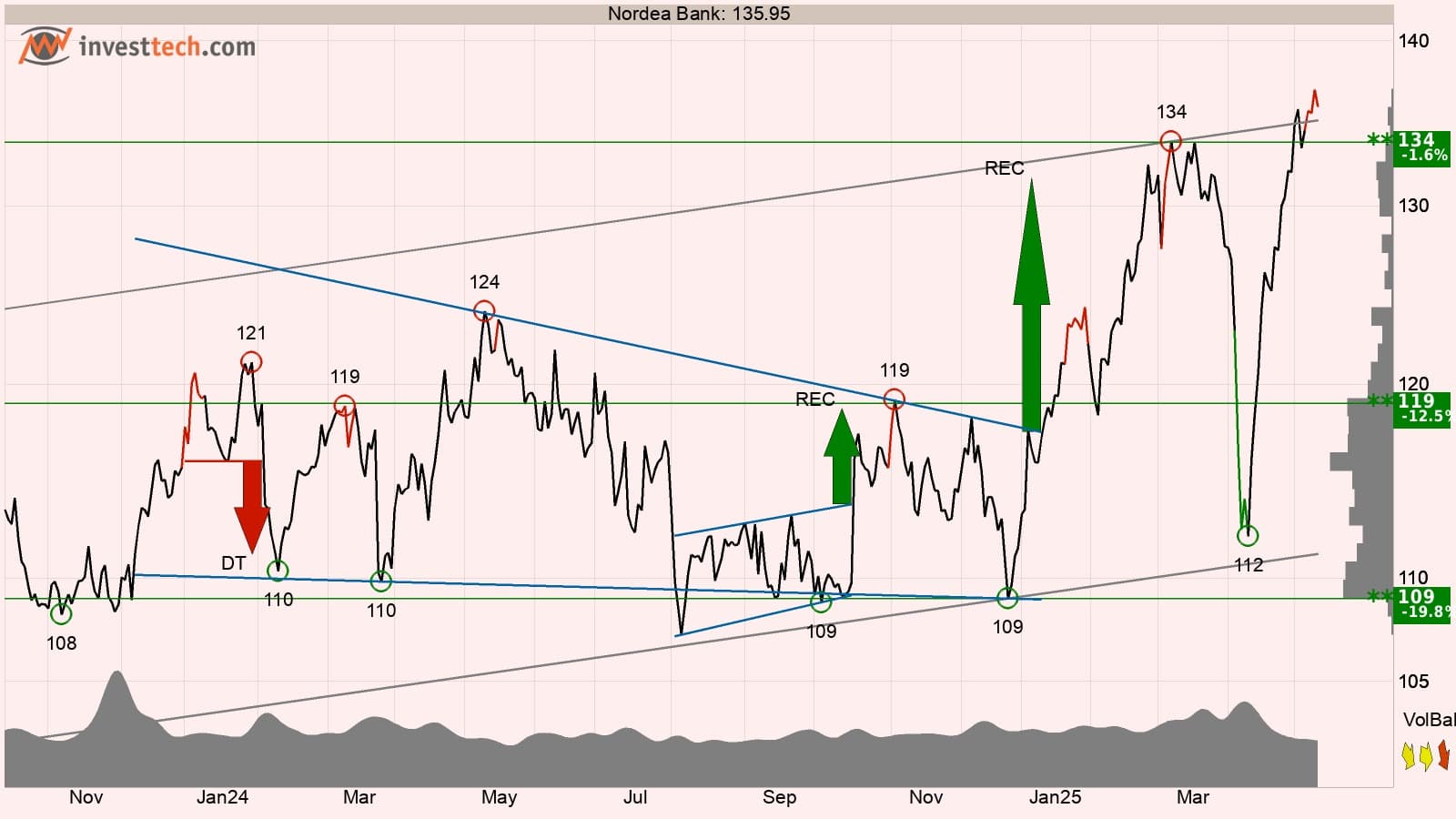Click the large green buy arrow
Viewport: 1456px width, 819px height.
point(1031,305)
